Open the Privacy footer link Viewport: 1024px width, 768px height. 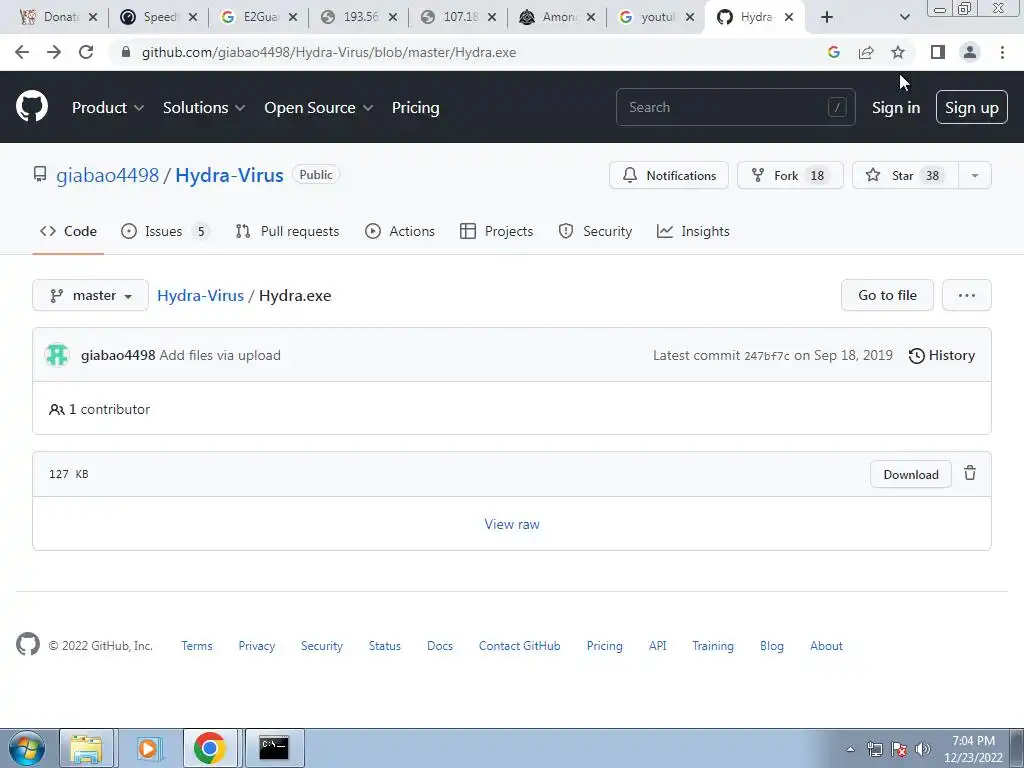point(257,646)
